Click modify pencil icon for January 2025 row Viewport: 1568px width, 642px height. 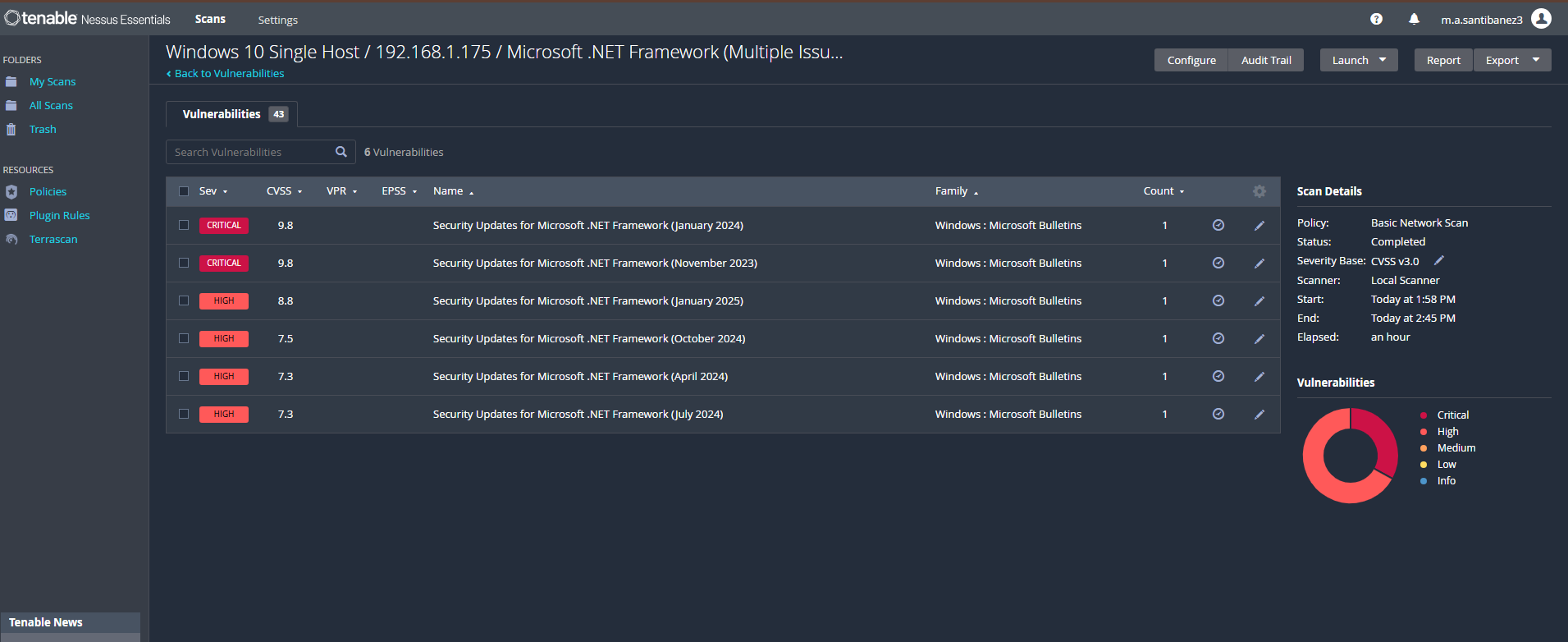coord(1259,300)
